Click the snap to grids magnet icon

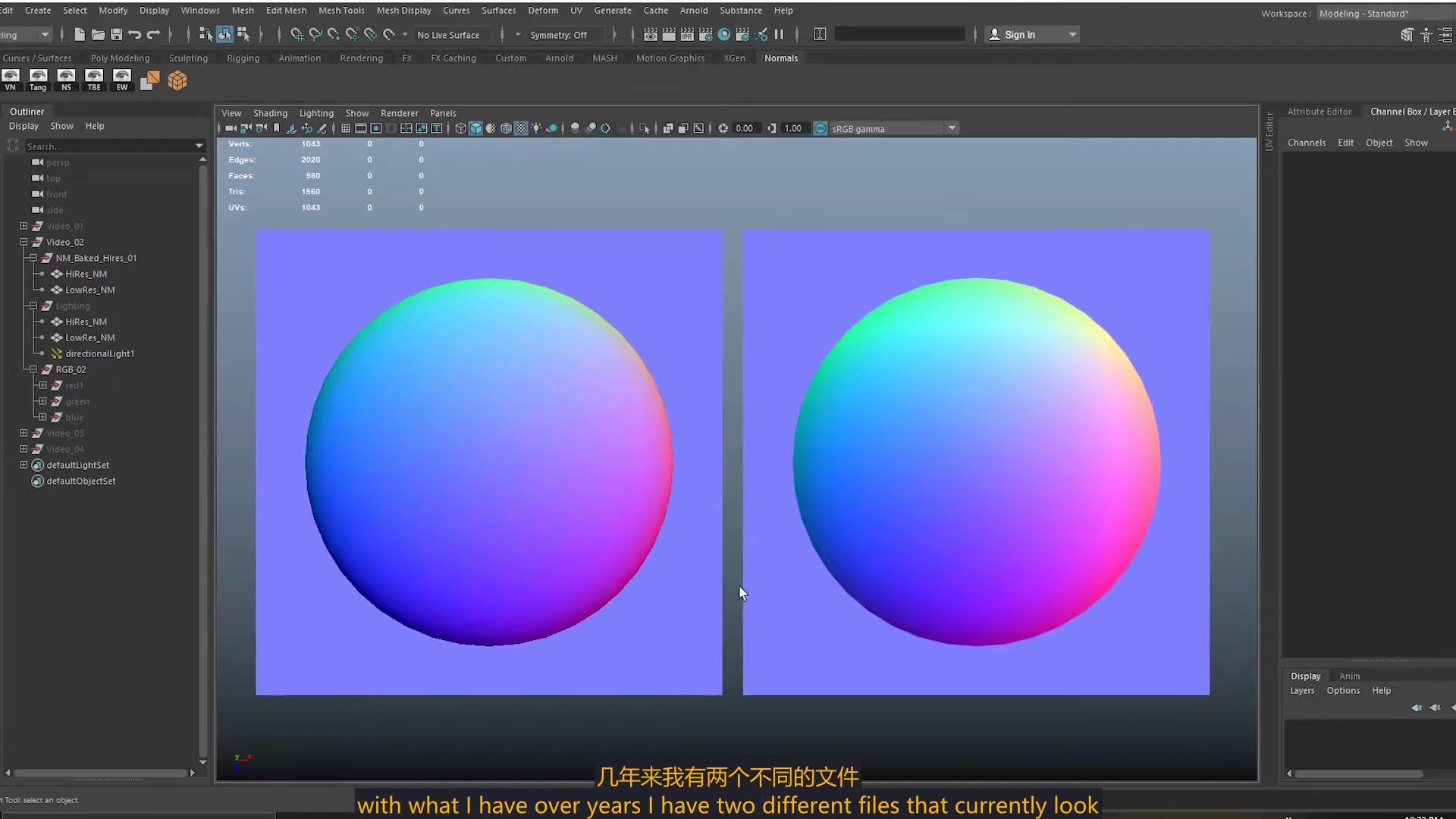(297, 34)
